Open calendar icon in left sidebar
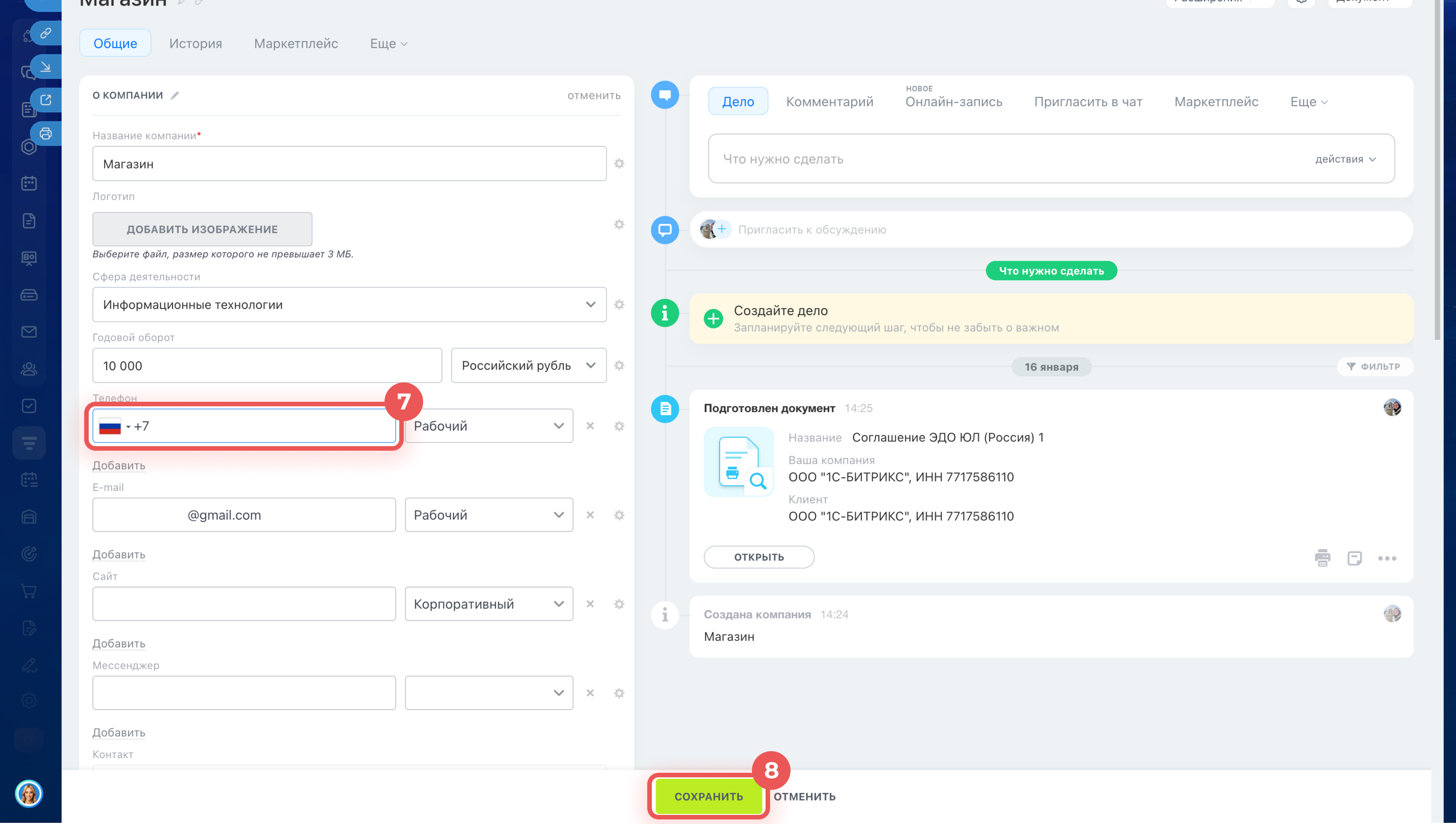Screen dimensions: 1456x824 coord(29,183)
